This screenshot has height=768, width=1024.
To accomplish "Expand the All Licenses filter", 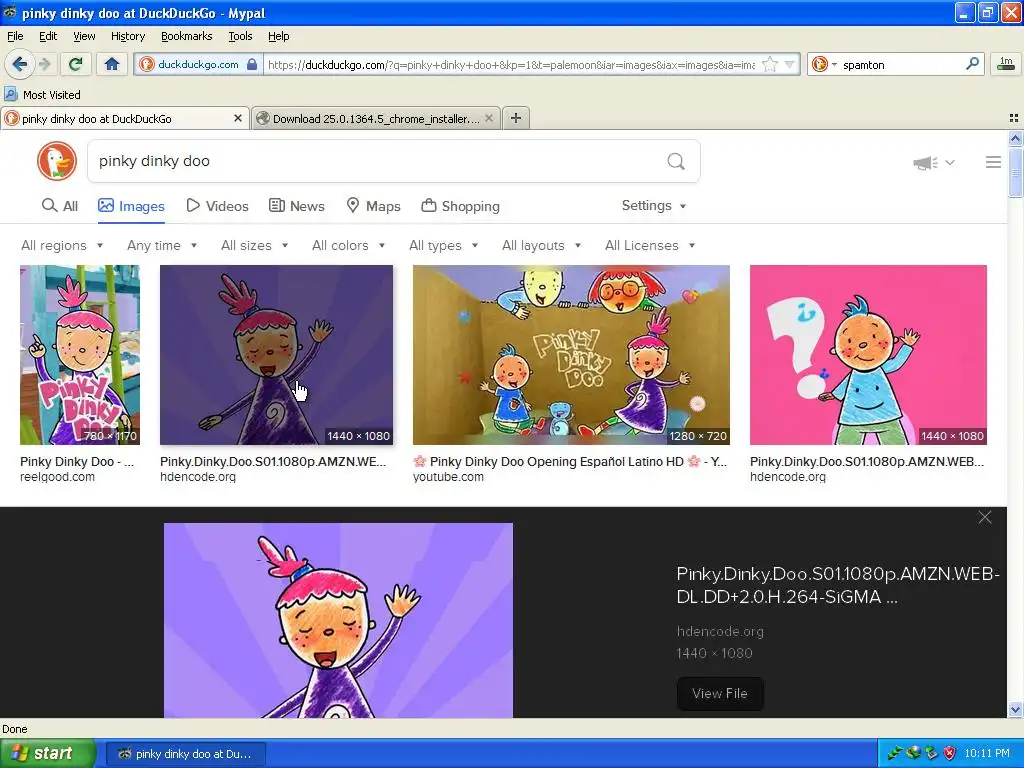I will pos(650,246).
